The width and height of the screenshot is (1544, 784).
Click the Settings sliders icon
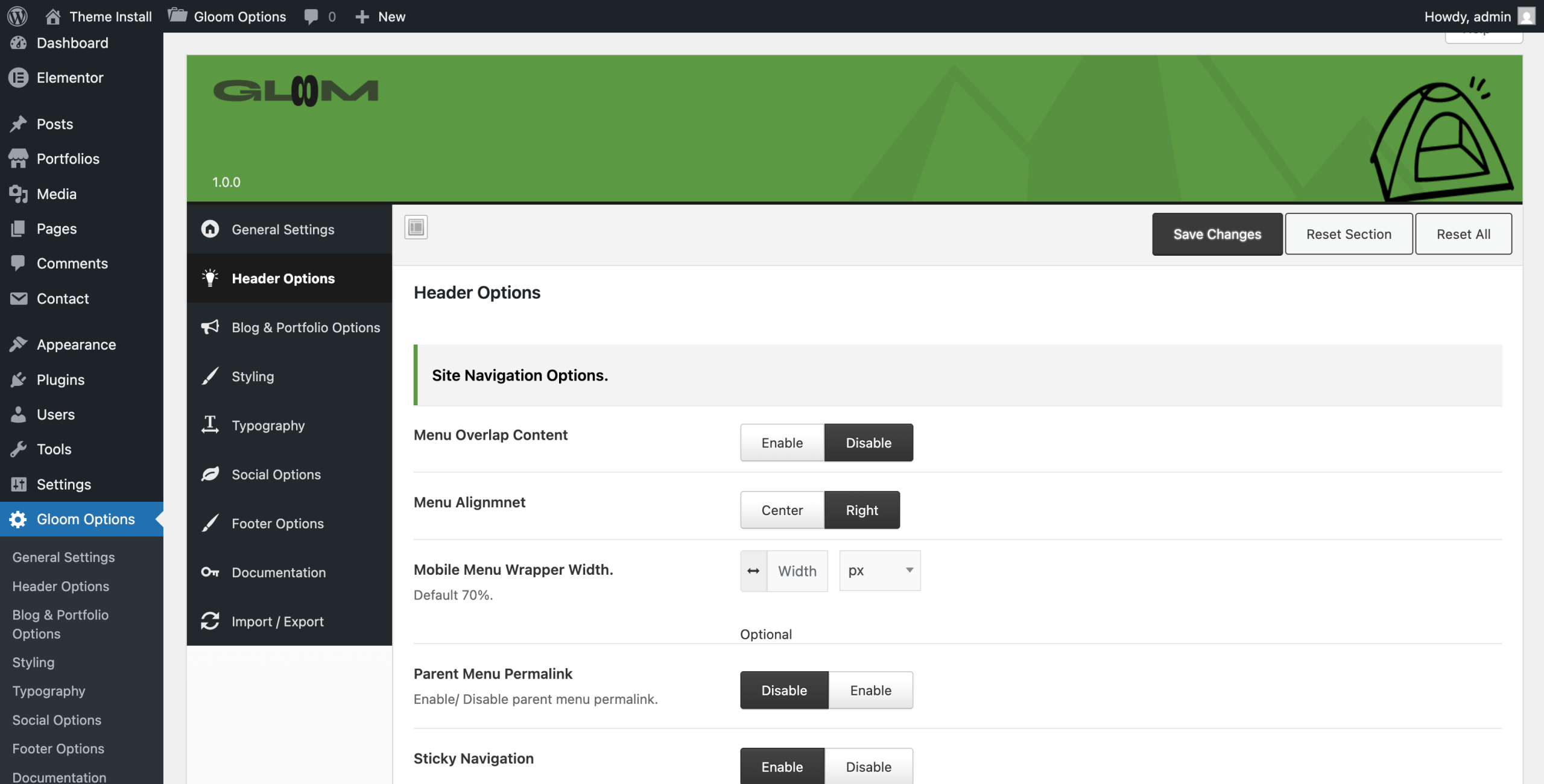coord(19,484)
